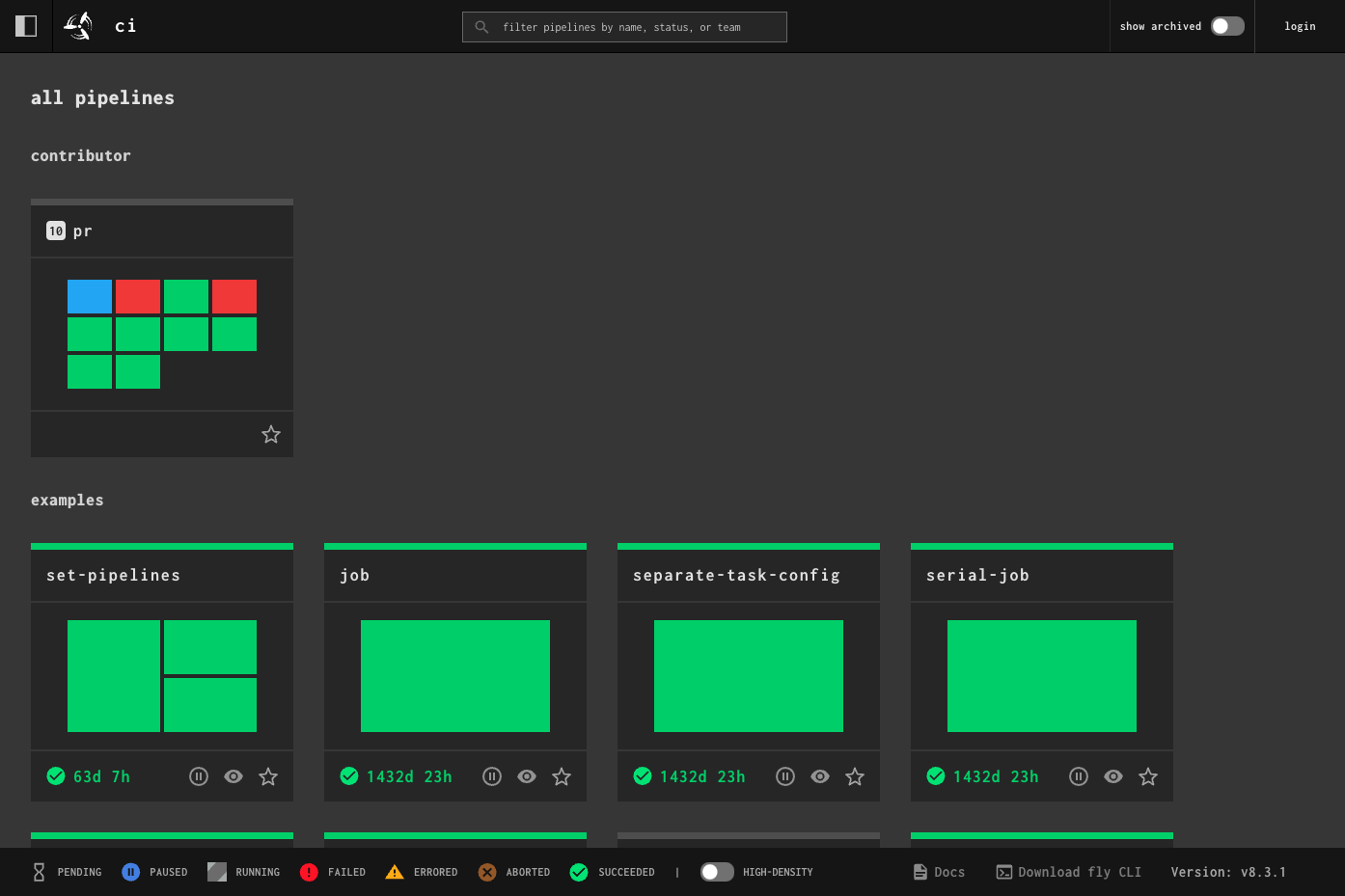
Task: Click 'Version: v8.3.1' text
Action: click(1228, 872)
